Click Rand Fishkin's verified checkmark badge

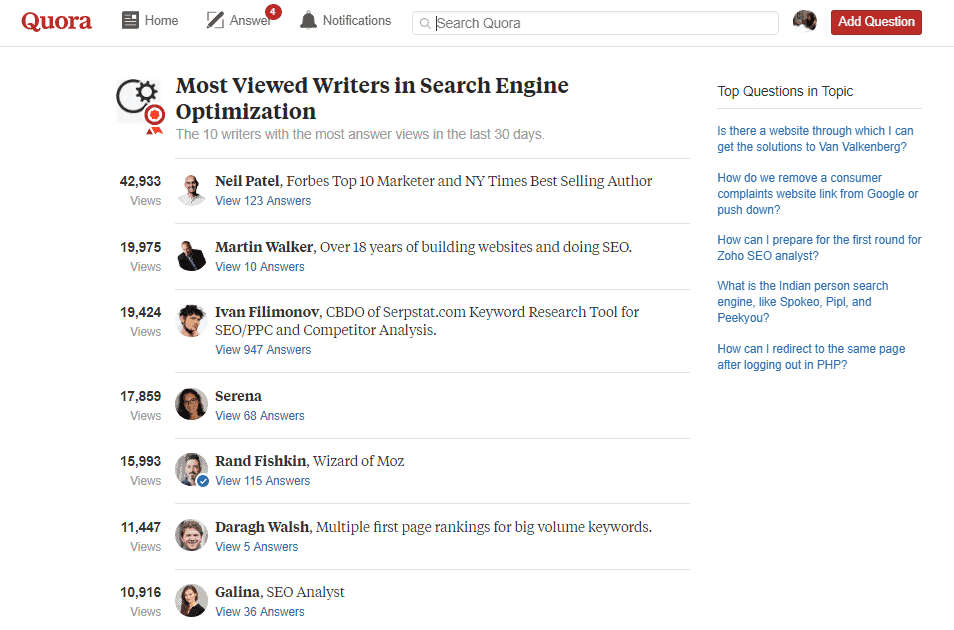[203, 481]
